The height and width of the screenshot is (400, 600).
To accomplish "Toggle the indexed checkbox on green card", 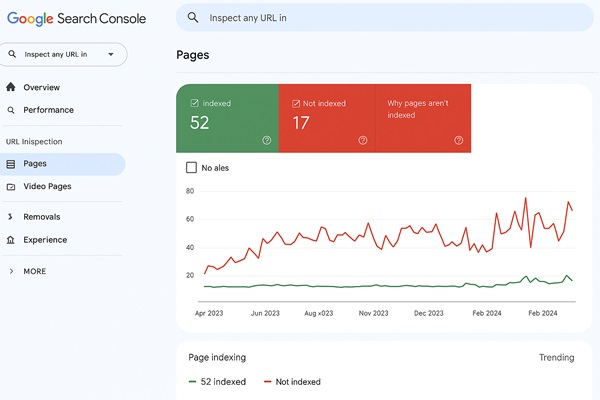I will click(x=195, y=103).
